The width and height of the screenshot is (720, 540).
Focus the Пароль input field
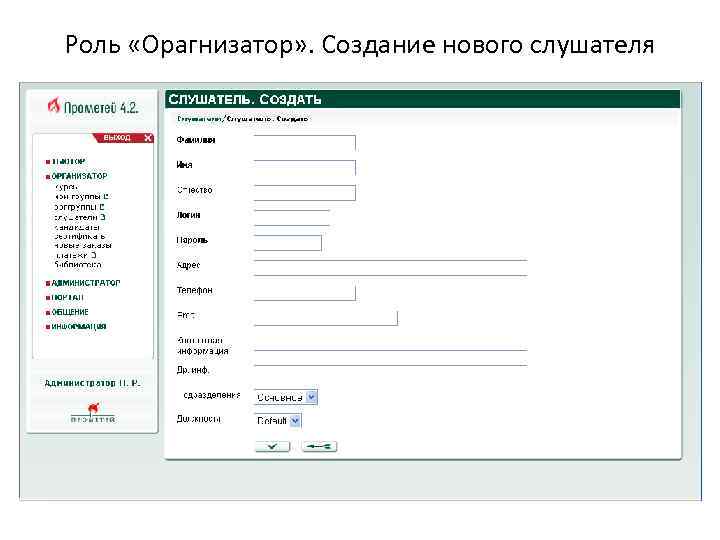tap(288, 243)
